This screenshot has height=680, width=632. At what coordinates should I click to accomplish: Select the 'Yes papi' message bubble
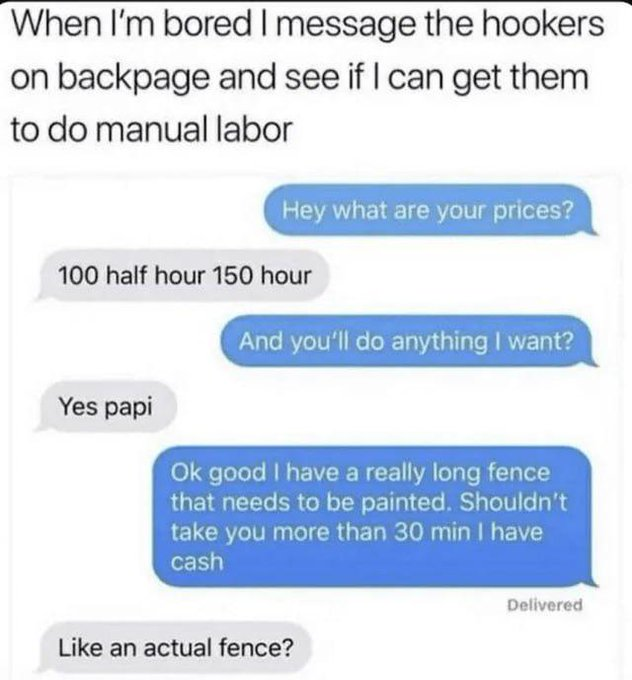coord(105,406)
